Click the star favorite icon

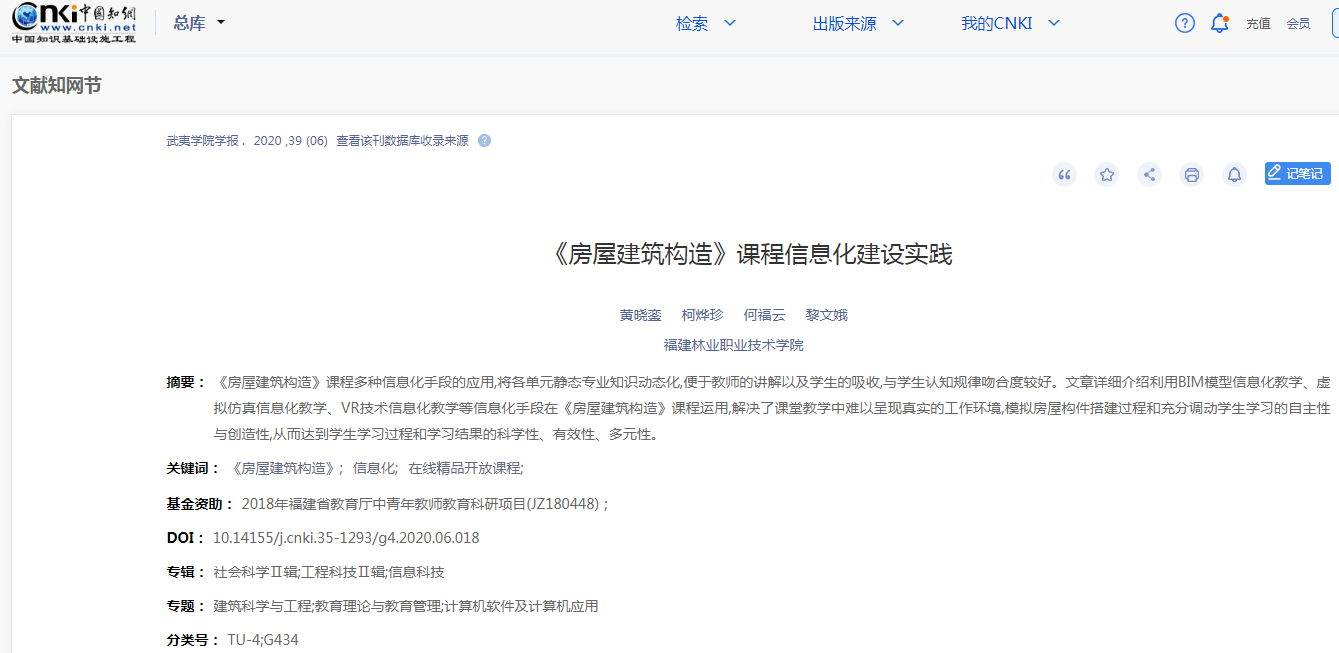1107,175
